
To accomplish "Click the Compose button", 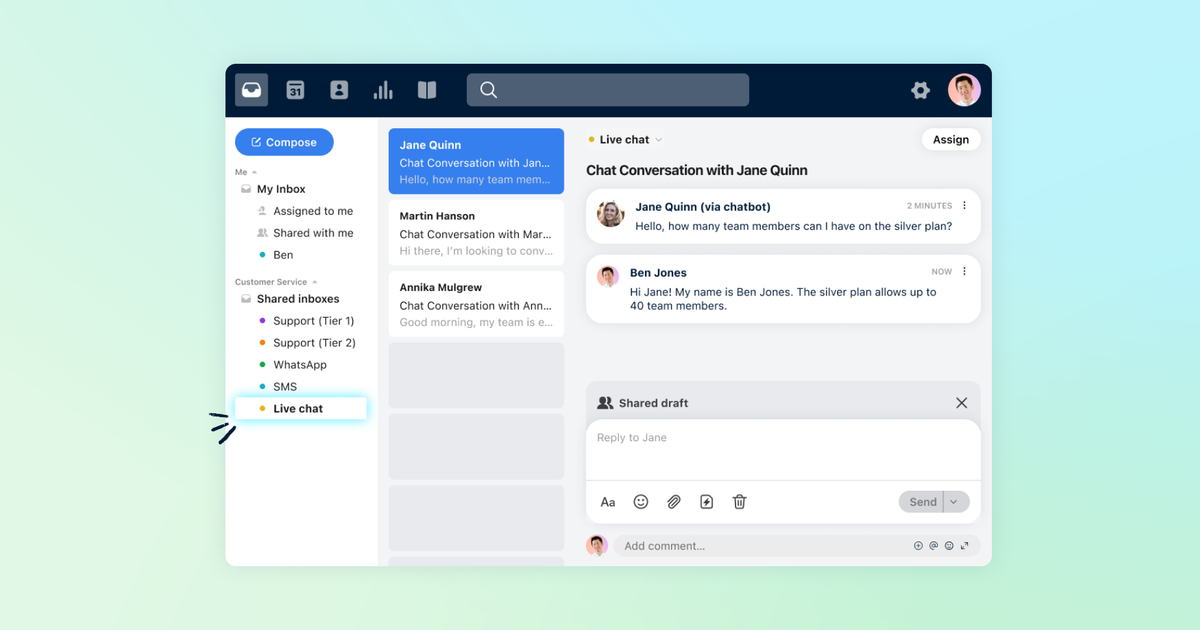I will point(284,142).
